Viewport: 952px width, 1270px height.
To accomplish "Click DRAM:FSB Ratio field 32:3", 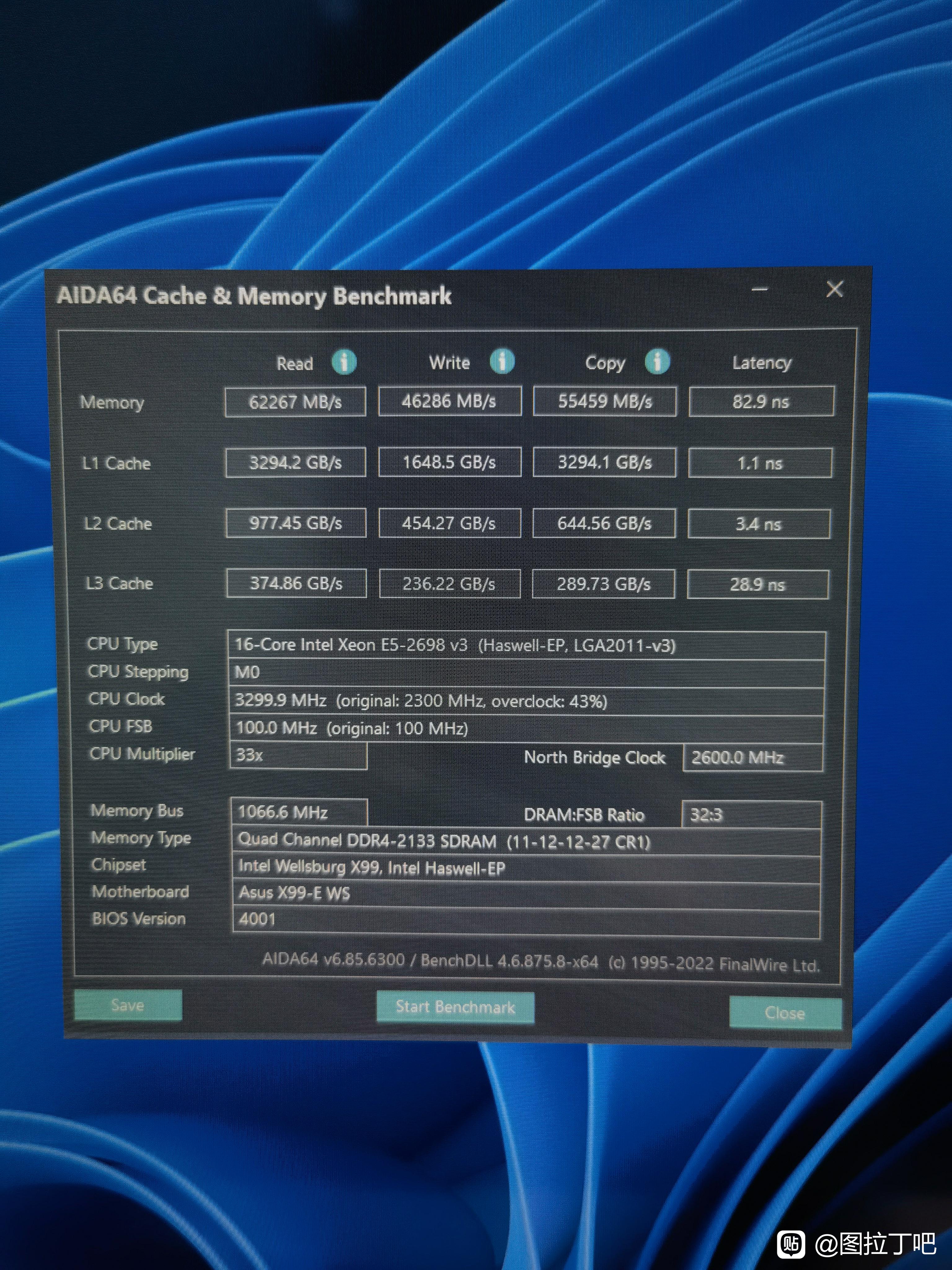I will [x=752, y=815].
